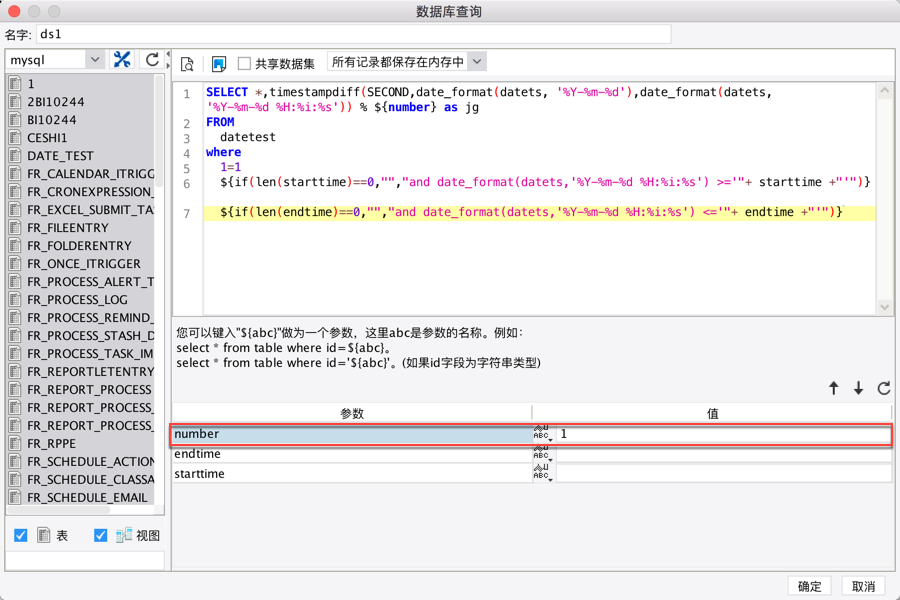Click the save as stored procedure icon
The height and width of the screenshot is (600, 900).
(219, 64)
